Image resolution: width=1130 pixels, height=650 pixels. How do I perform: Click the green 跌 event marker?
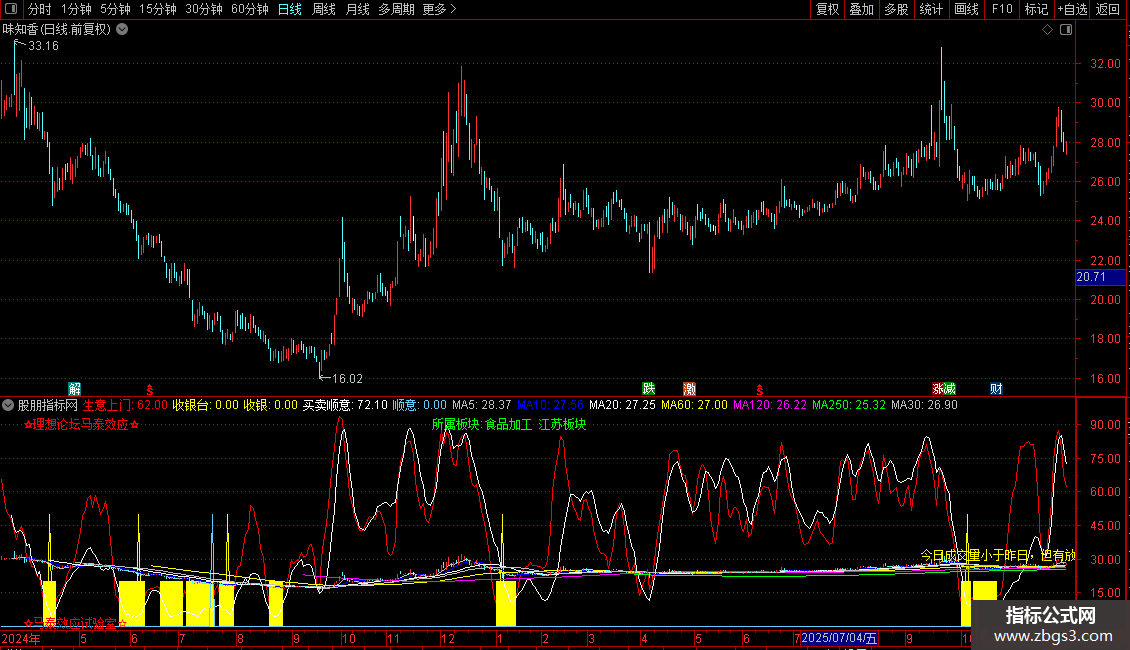[x=649, y=389]
